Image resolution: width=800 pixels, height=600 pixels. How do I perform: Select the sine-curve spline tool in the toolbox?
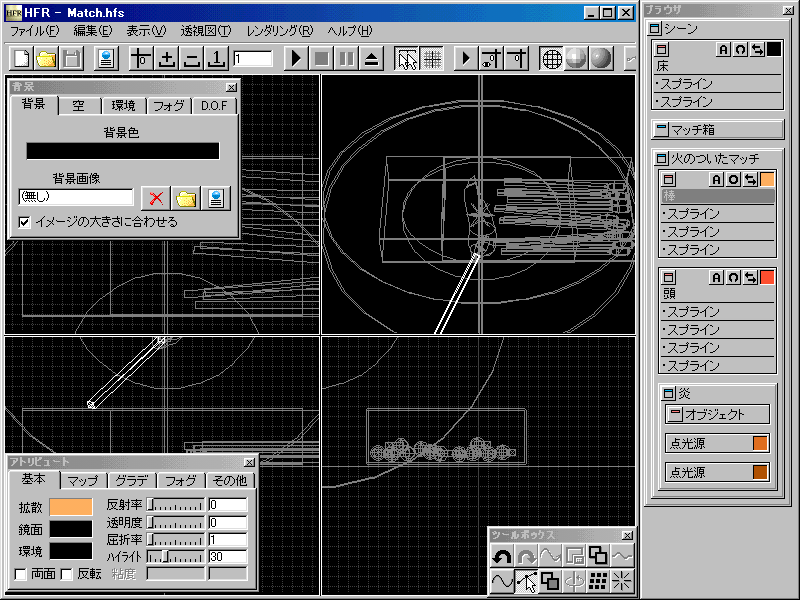pyautogui.click(x=502, y=581)
